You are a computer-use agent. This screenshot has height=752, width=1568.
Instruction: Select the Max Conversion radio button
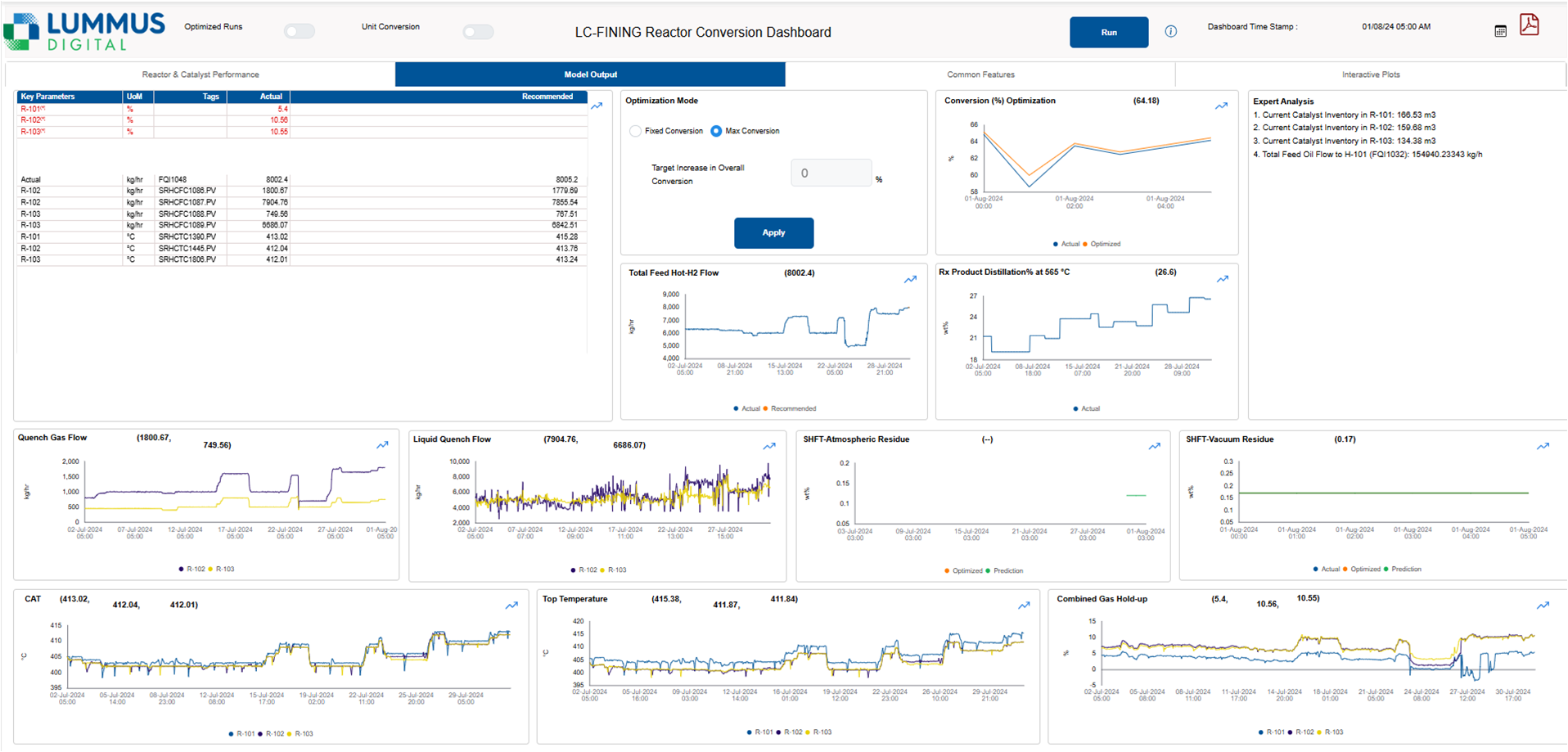(716, 131)
